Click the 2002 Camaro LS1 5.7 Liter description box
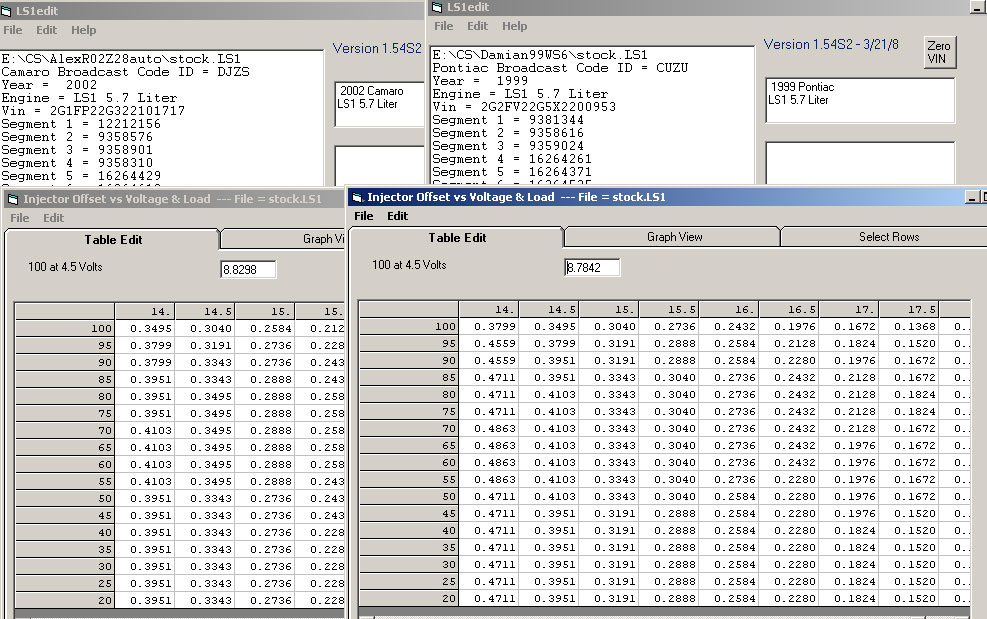Image resolution: width=987 pixels, height=619 pixels. (x=381, y=104)
